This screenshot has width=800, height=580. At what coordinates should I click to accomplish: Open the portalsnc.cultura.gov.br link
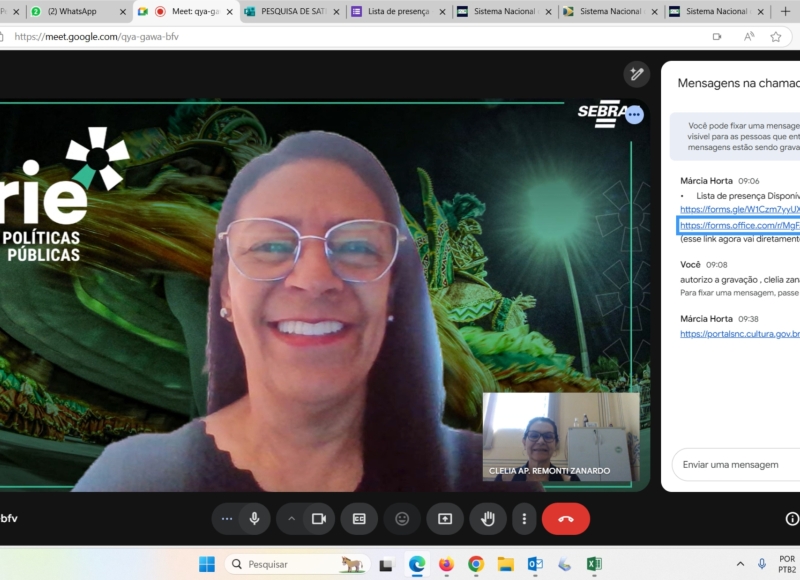pyautogui.click(x=739, y=333)
